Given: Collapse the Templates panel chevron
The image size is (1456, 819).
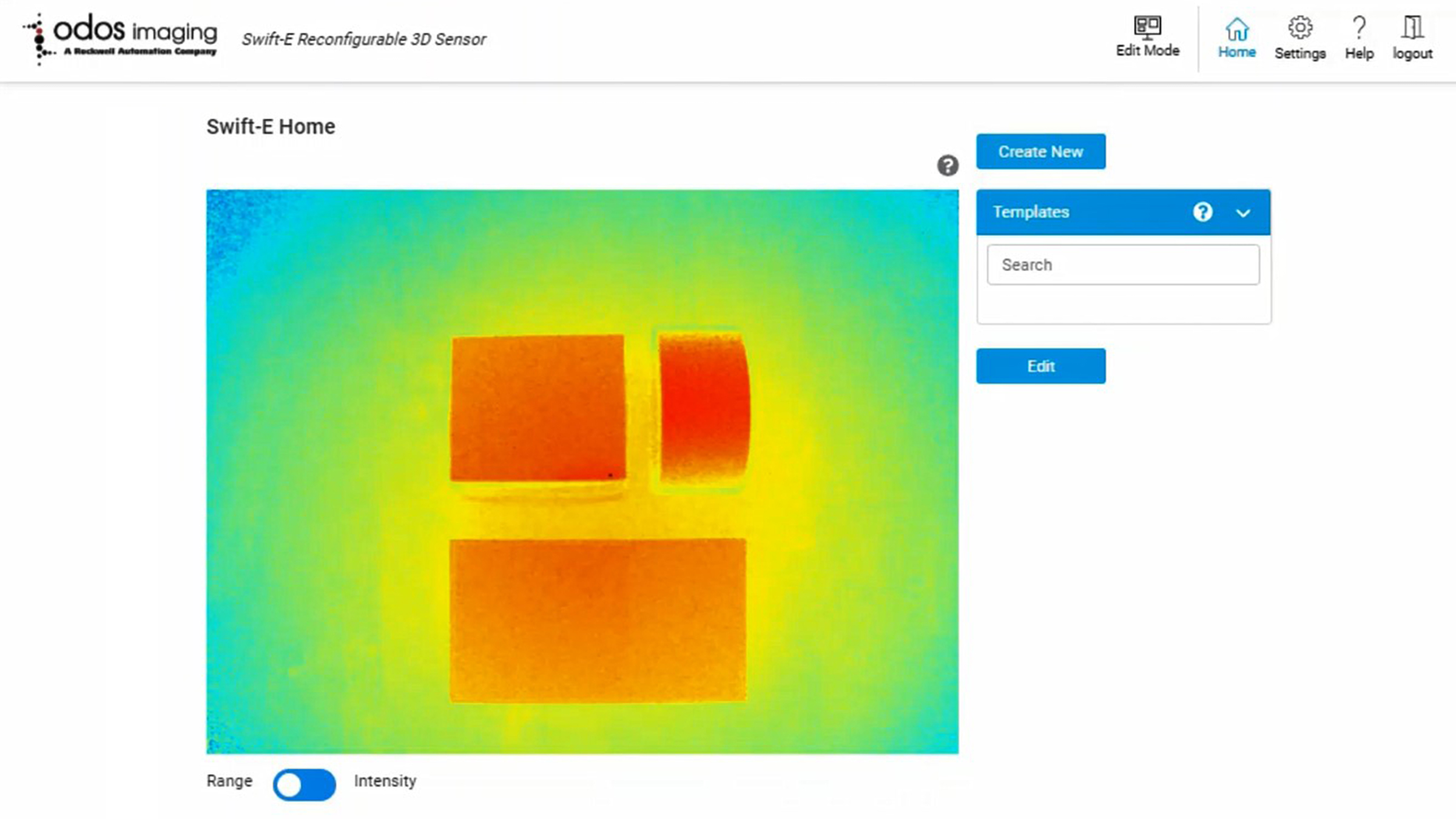Looking at the screenshot, I should point(1243,213).
